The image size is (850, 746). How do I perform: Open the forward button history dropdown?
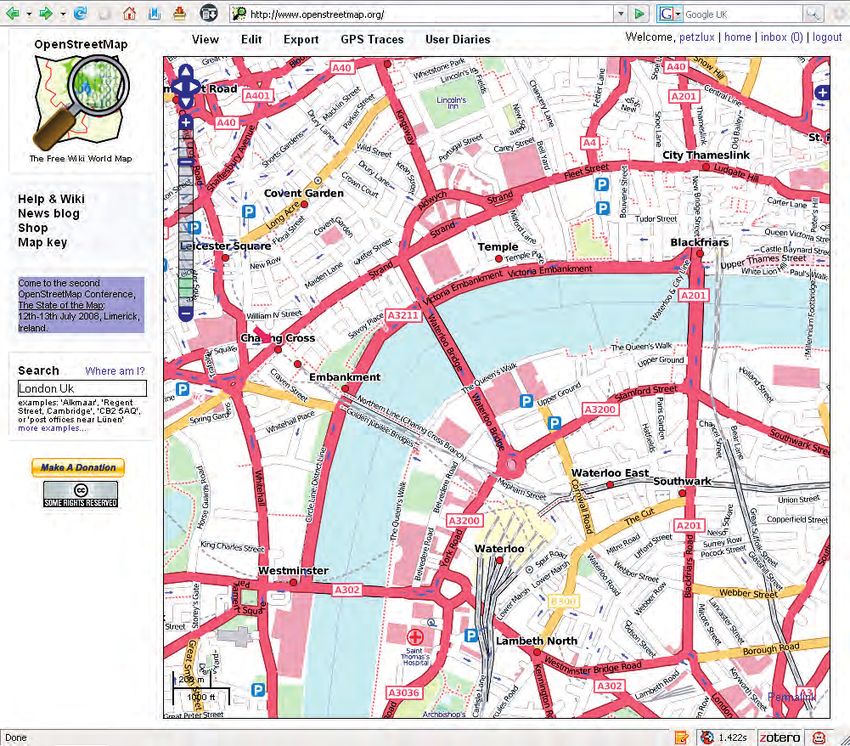[63, 14]
